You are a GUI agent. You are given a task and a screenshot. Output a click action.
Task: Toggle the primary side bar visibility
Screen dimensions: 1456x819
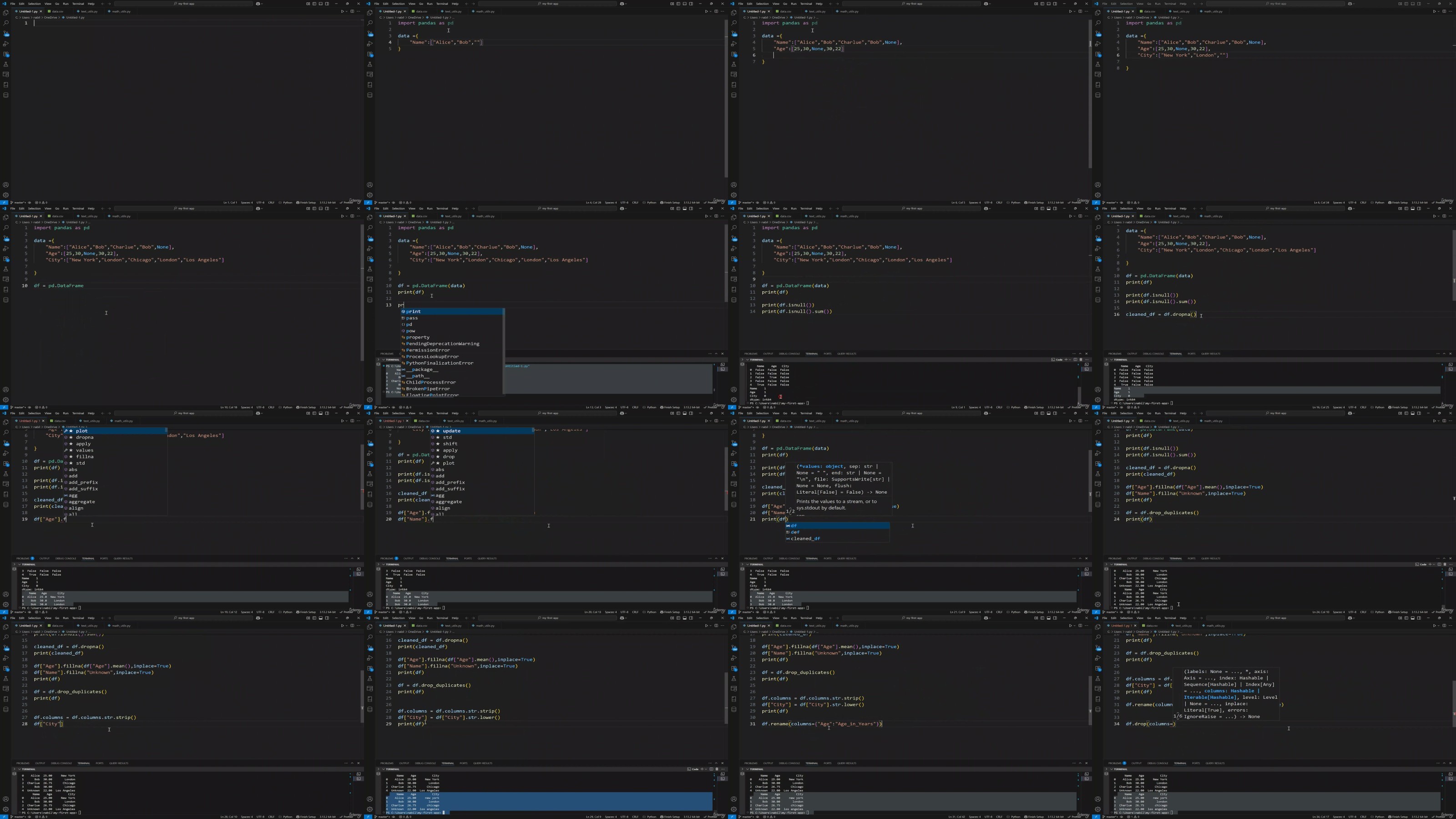point(315,3)
